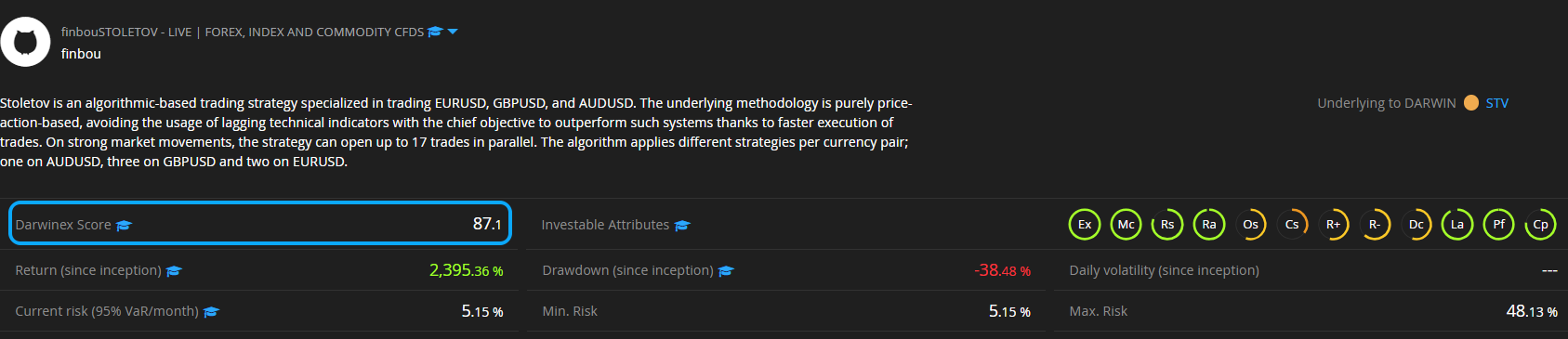Screen dimensions: 1568x339
Task: Open the STV DARWIN link
Action: click(x=1497, y=103)
